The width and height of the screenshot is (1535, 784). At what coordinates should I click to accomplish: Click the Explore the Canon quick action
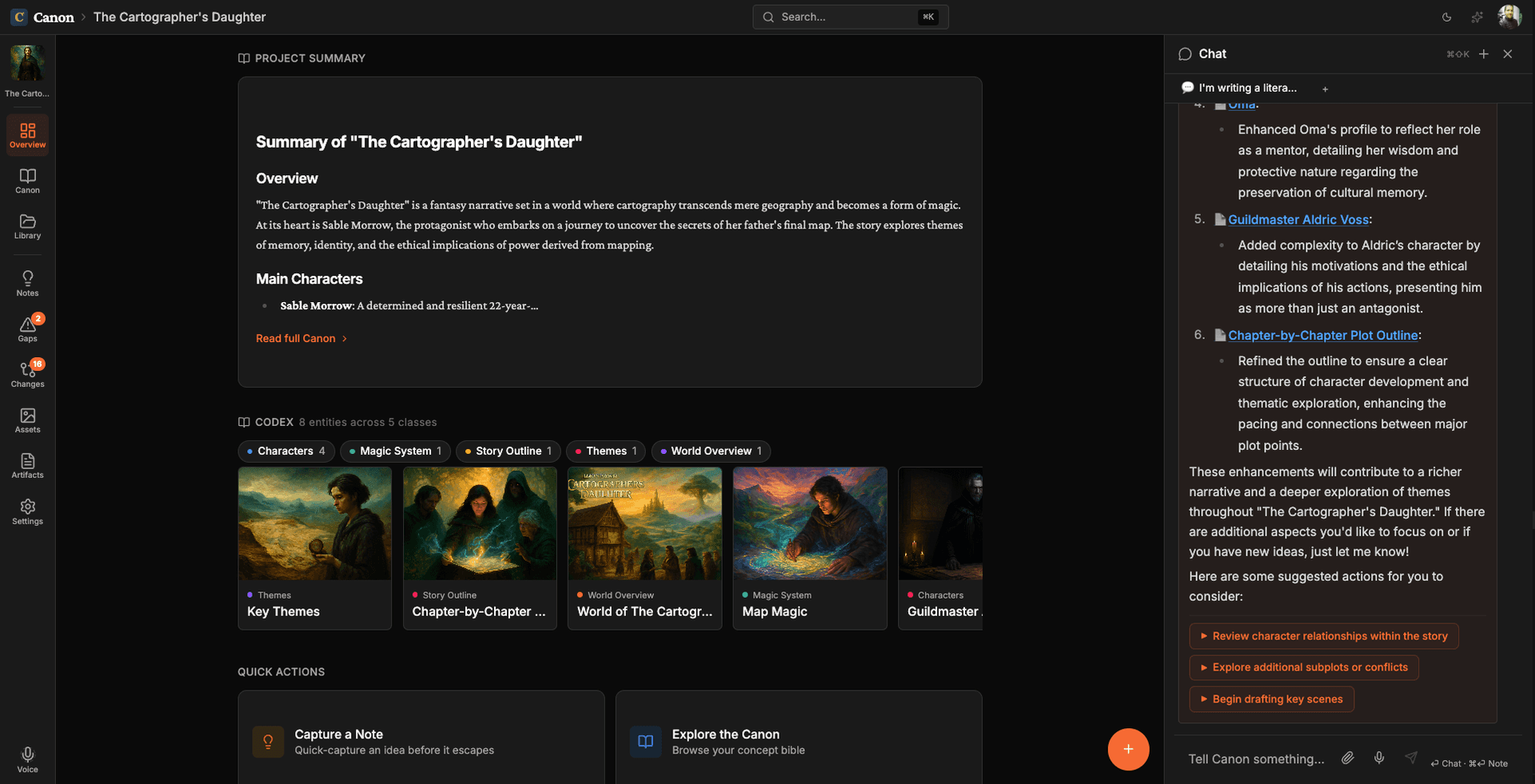pos(799,738)
